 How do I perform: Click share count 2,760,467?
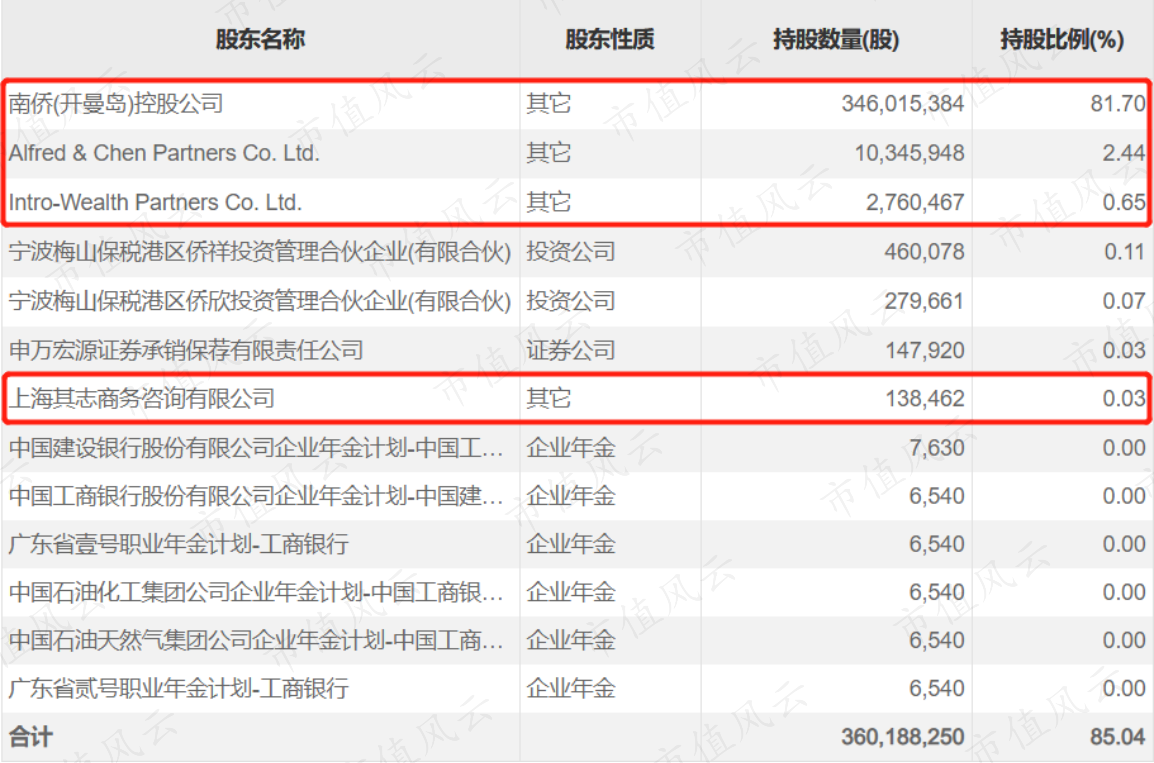point(915,202)
